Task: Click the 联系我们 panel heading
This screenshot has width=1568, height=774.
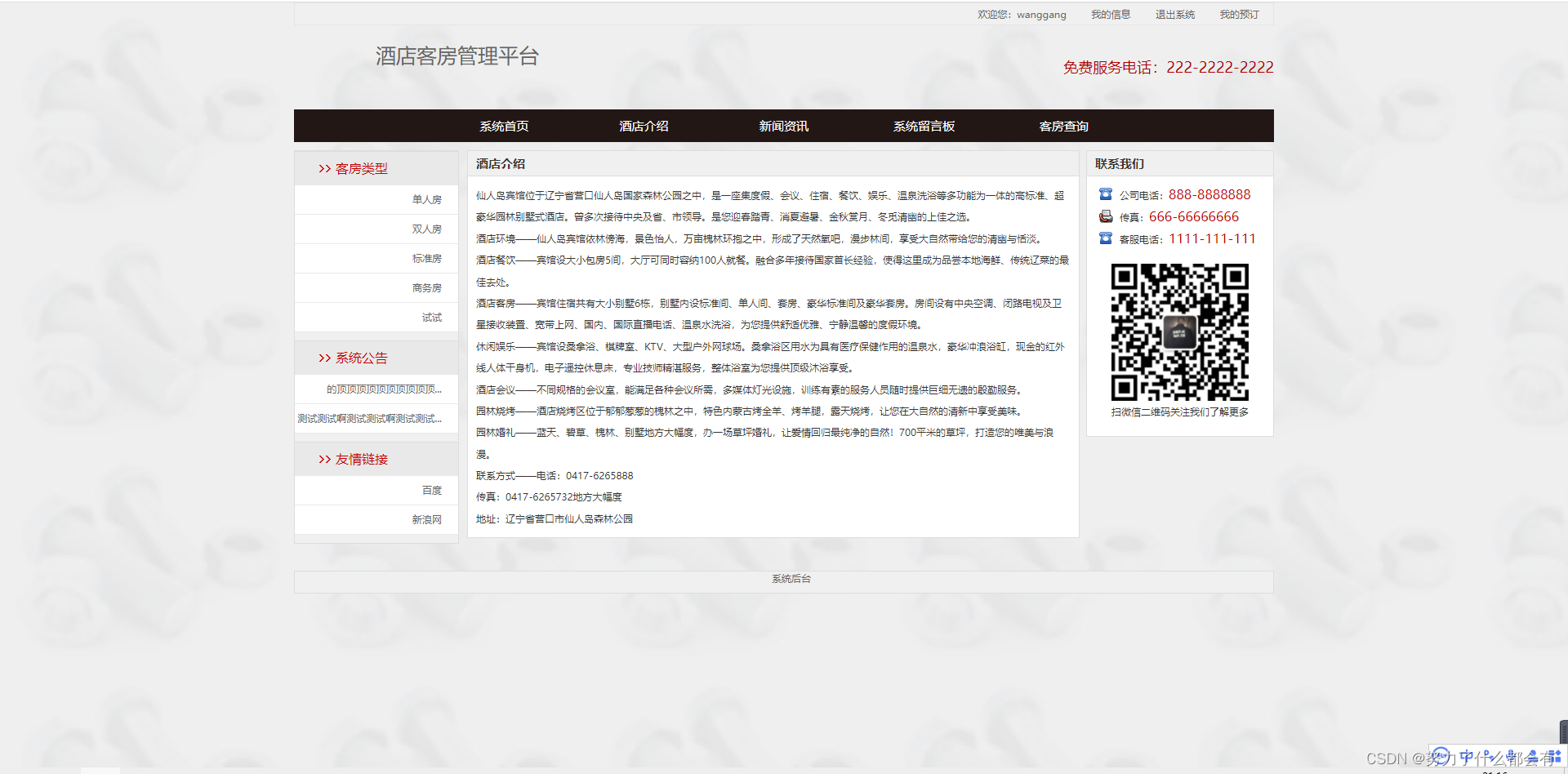Action: pyautogui.click(x=1120, y=163)
